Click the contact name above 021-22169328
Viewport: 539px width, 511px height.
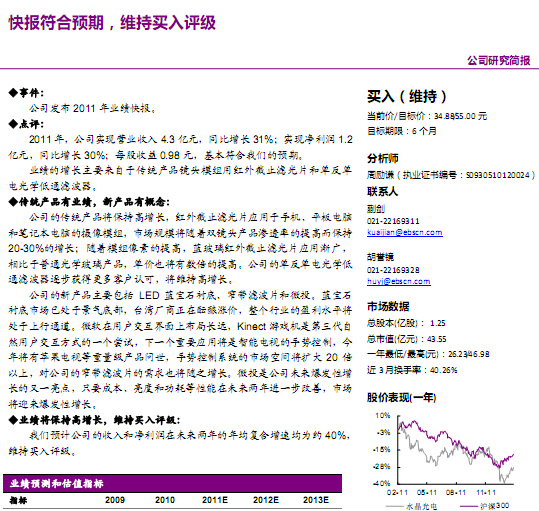380,257
